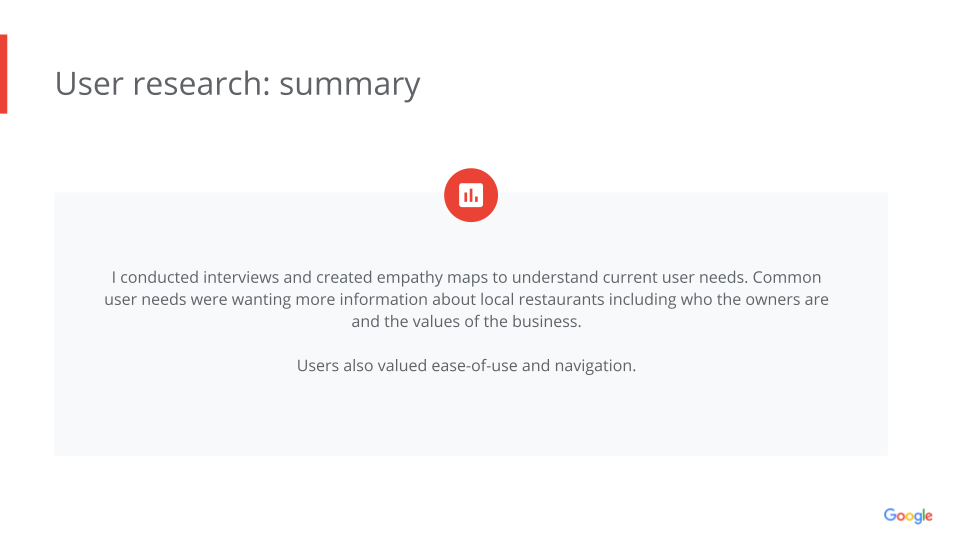The height and width of the screenshot is (540, 960).
Task: Click the line starting "I conducted interviews"
Action: (x=466, y=277)
